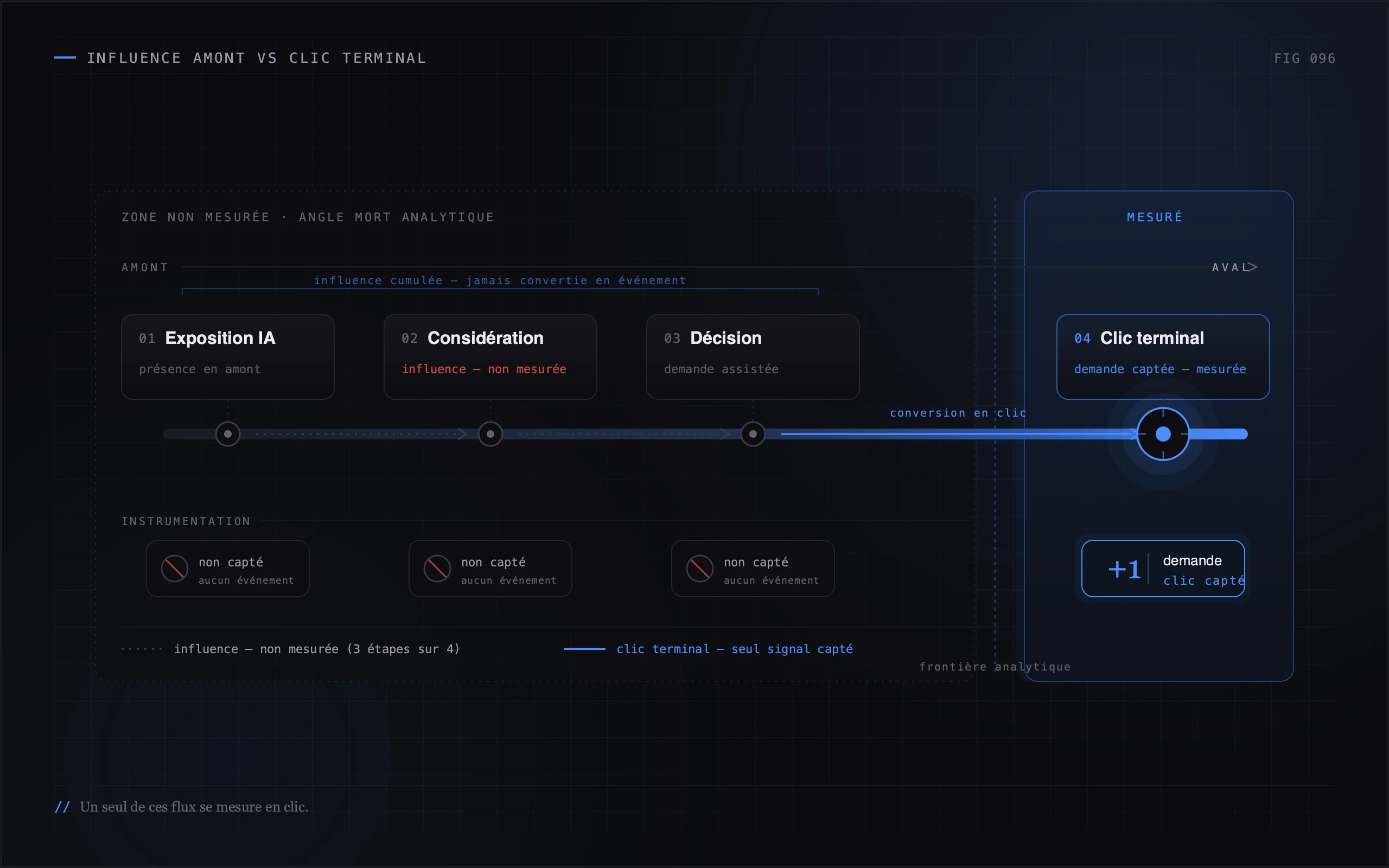Click the AVAL arrow at the axis end
This screenshot has width=1389, height=868.
(1252, 267)
